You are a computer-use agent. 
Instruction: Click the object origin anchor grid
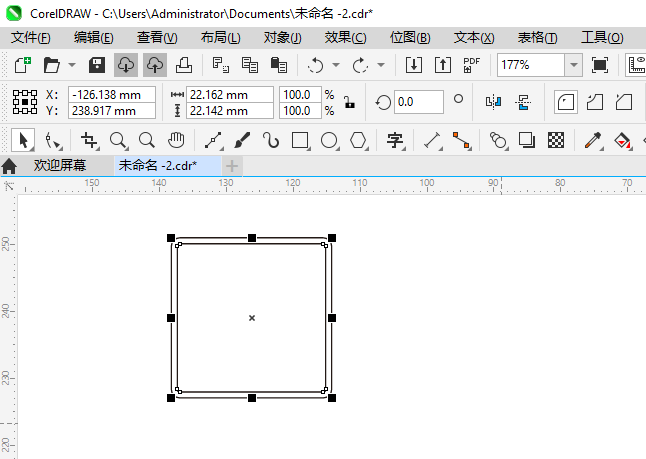click(x=25, y=102)
